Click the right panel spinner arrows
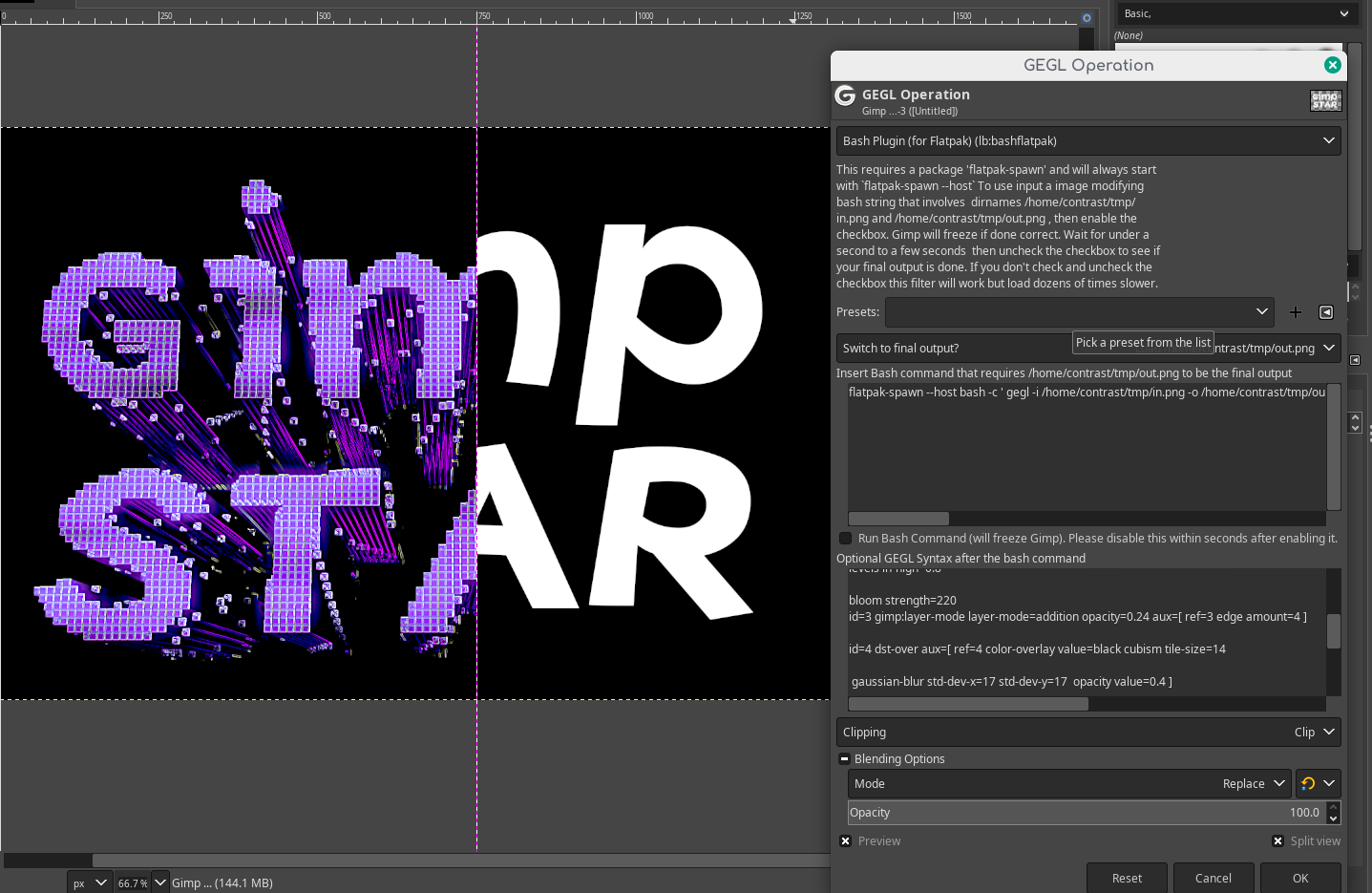This screenshot has width=1372, height=893. coord(1355,423)
